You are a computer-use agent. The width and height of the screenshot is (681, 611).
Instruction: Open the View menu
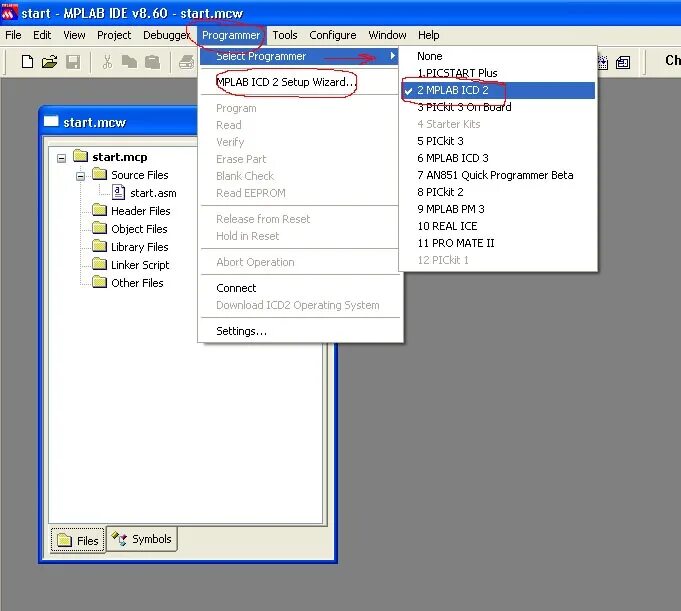pos(74,35)
